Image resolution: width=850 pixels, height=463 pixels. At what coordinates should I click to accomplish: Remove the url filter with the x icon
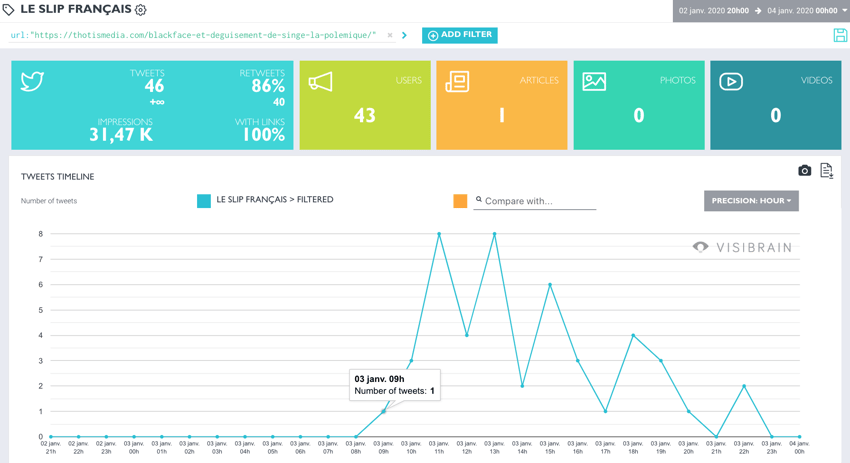point(390,35)
